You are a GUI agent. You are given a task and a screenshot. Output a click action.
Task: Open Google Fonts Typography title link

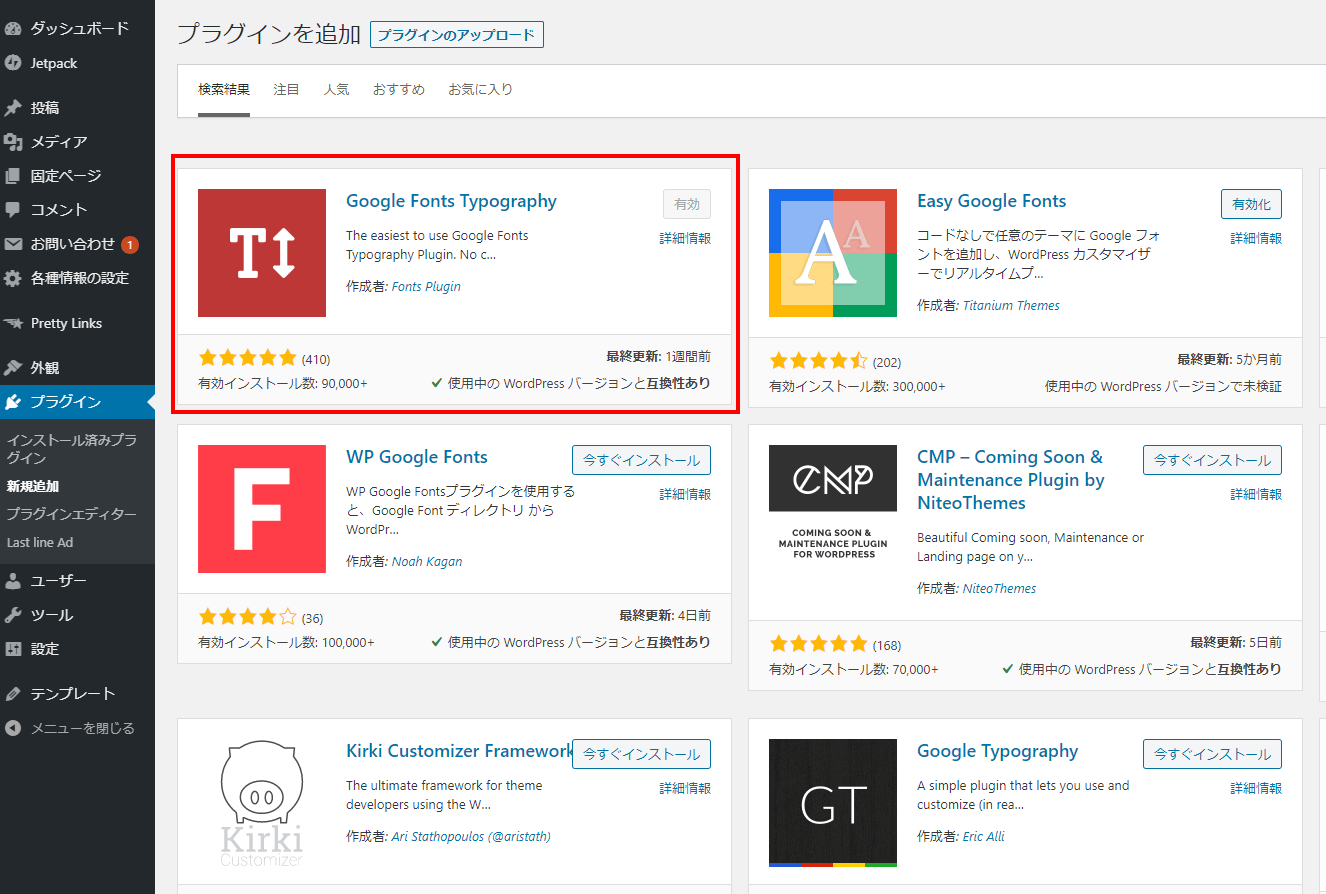click(451, 201)
